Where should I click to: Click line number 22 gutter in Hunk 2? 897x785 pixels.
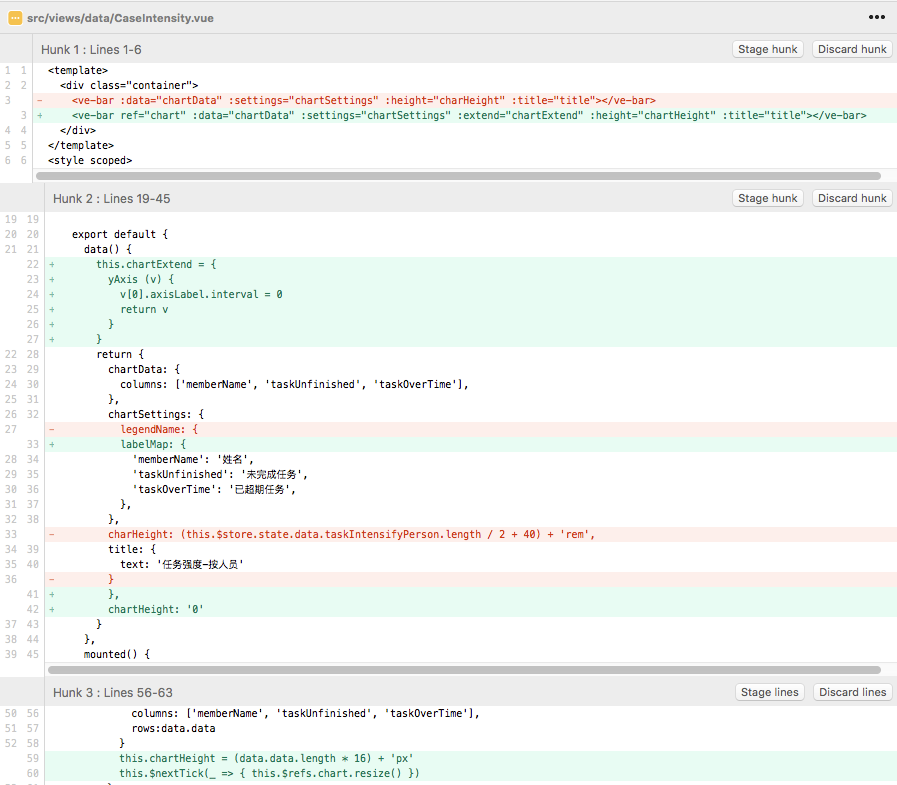pyautogui.click(x=31, y=264)
